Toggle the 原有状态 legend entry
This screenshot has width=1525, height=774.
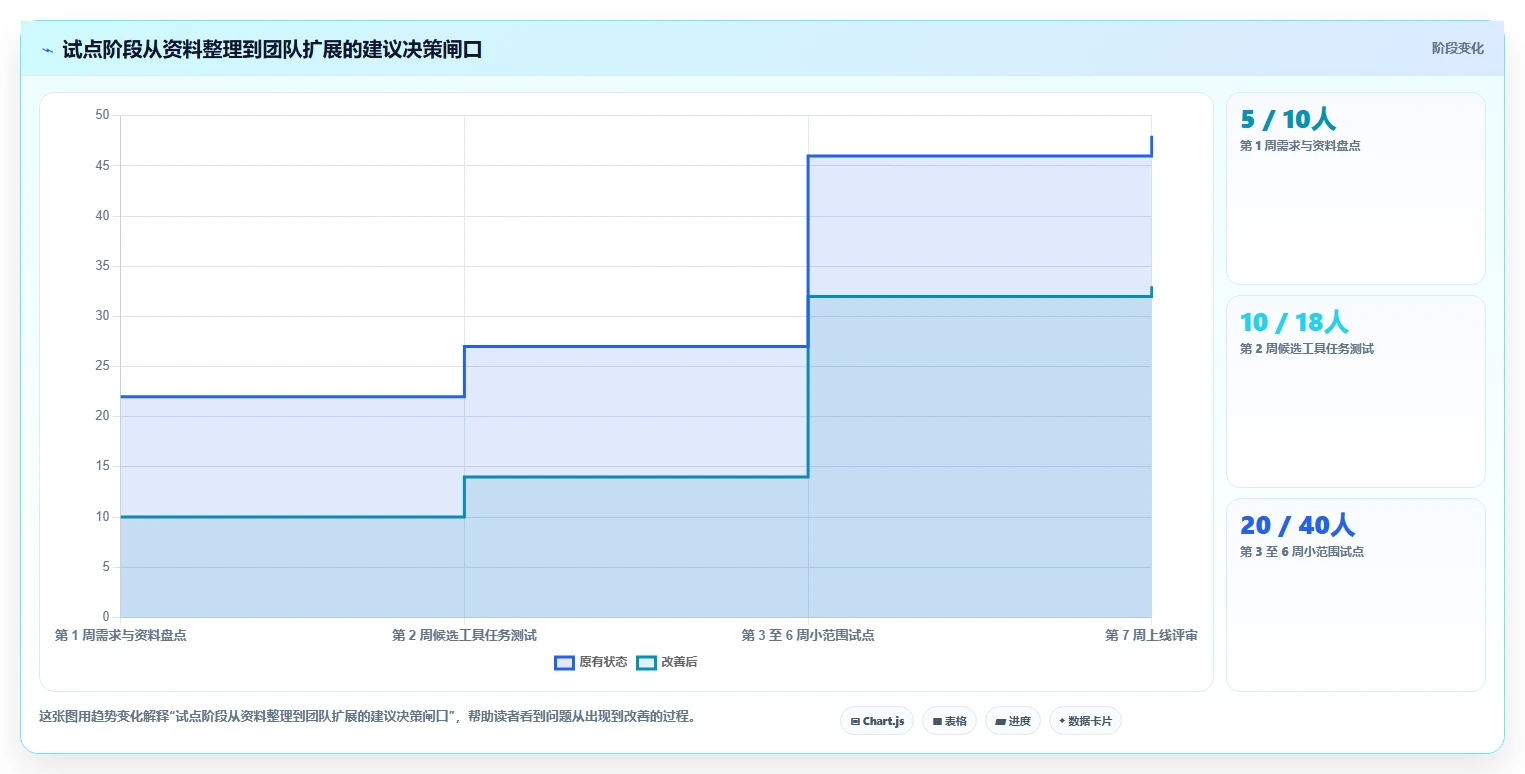591,662
